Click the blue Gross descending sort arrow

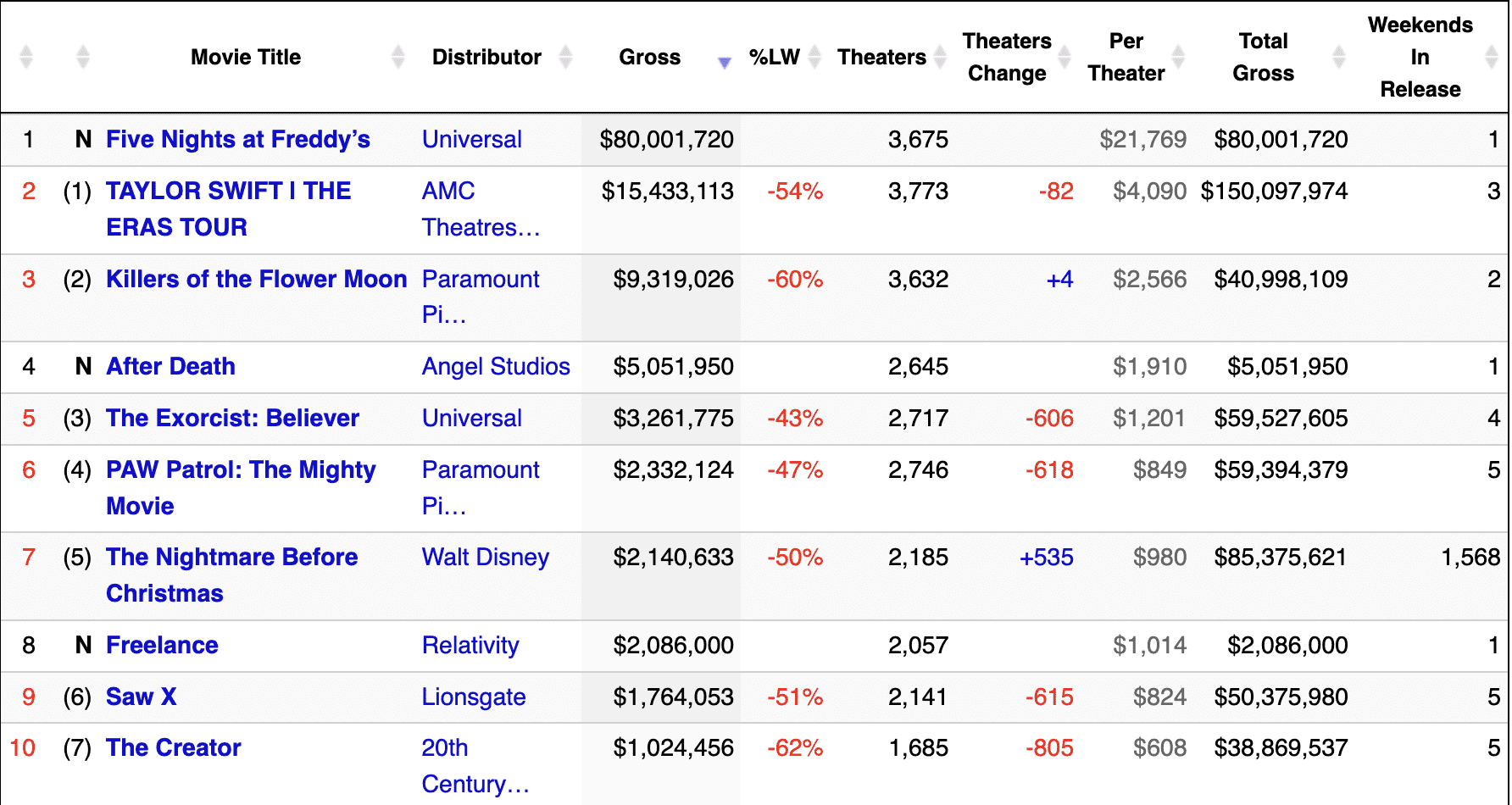(x=725, y=62)
